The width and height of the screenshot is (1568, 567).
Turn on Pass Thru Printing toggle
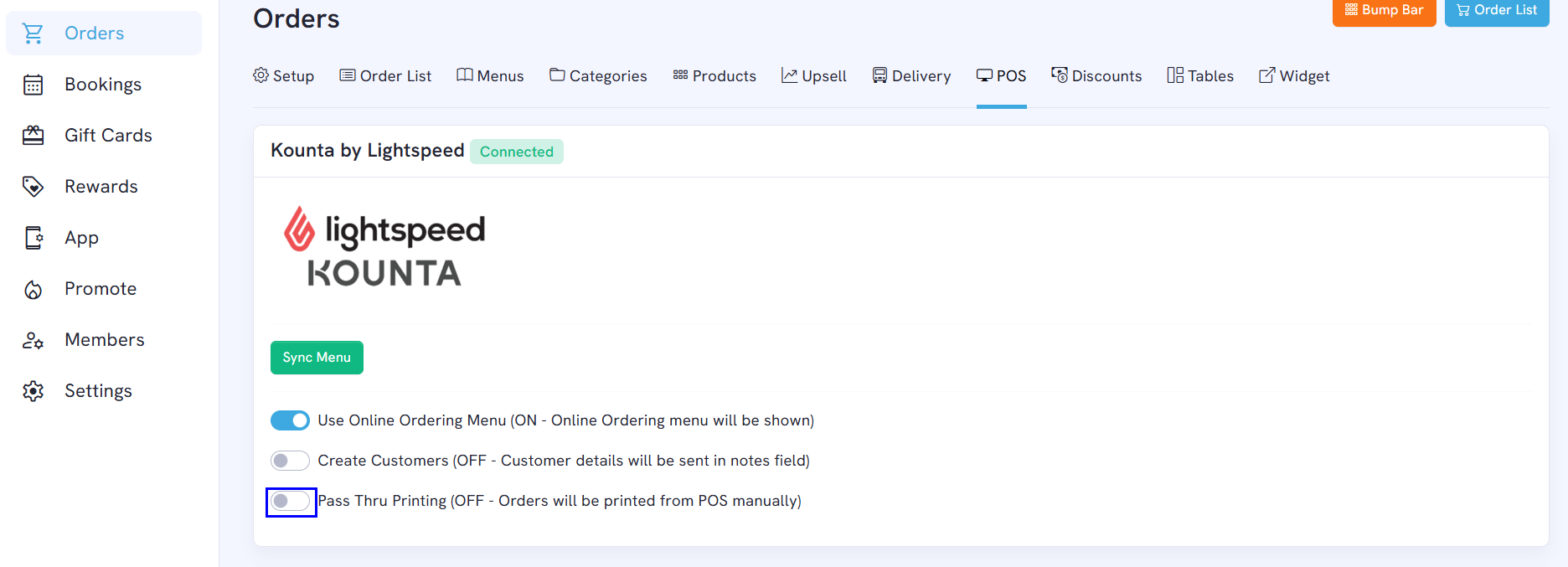(290, 501)
